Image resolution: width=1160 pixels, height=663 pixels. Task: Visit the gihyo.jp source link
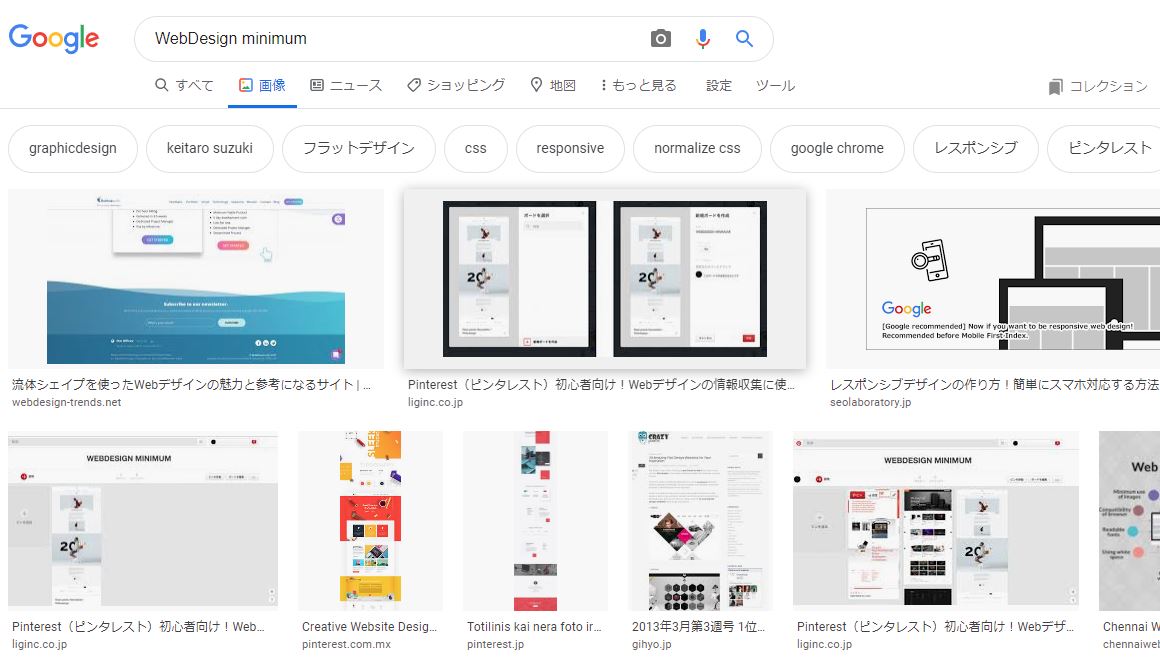pos(652,645)
